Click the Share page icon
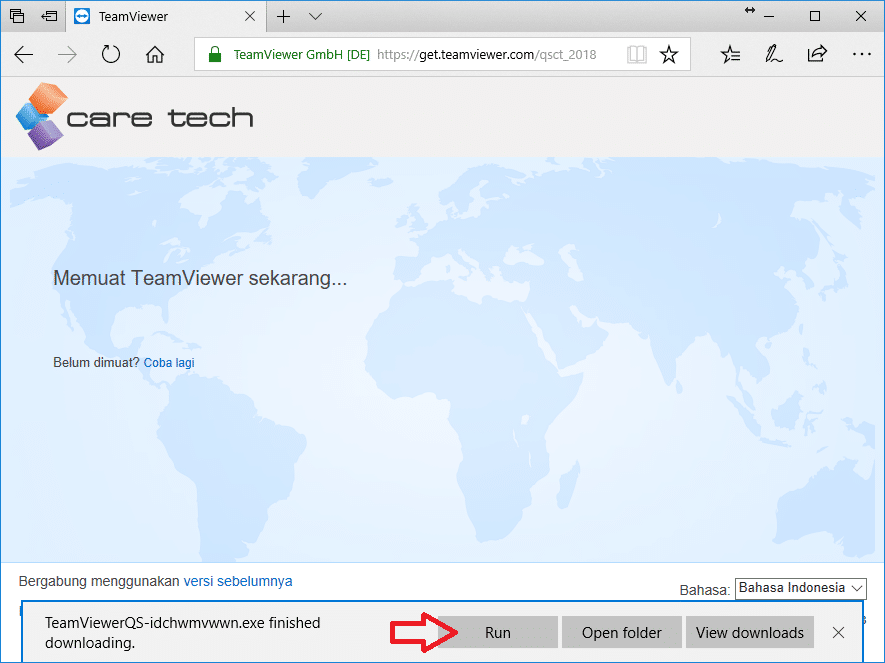This screenshot has width=885, height=663. pyautogui.click(x=817, y=54)
